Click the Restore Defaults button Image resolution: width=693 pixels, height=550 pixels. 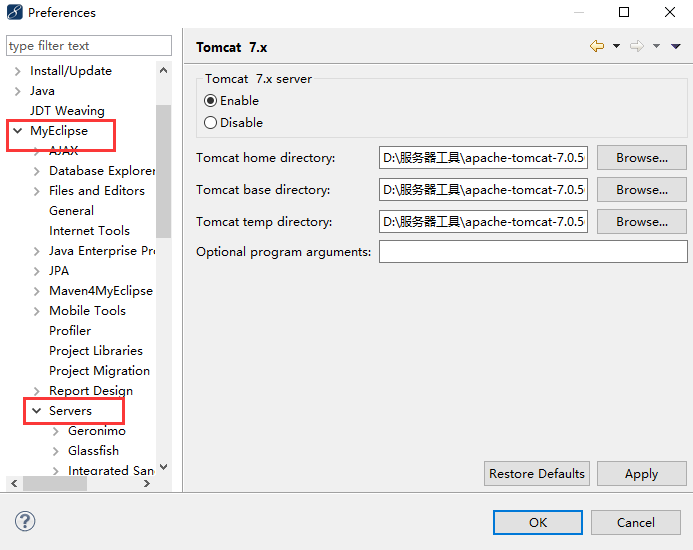pos(537,474)
